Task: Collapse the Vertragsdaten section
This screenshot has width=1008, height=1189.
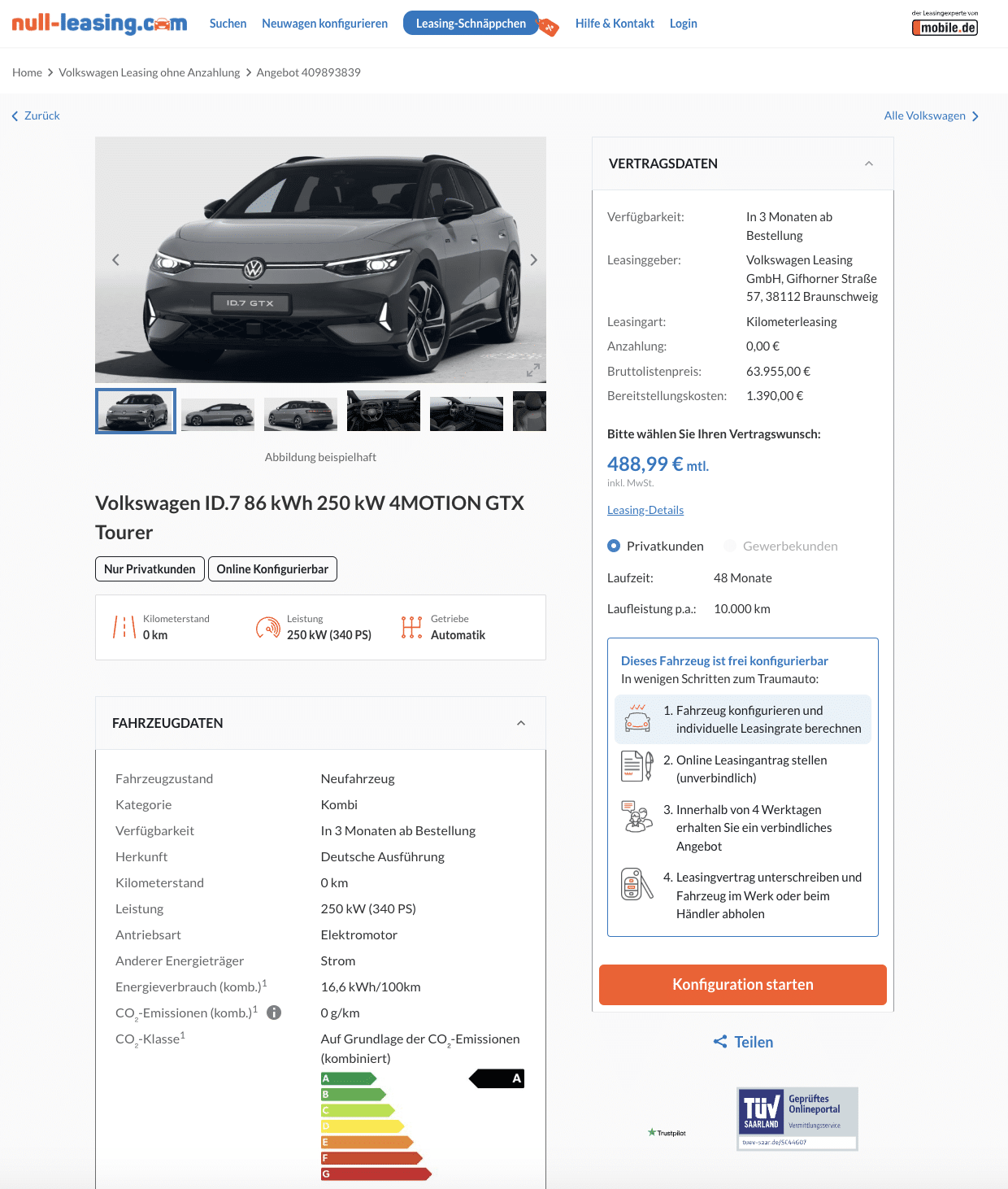Action: [869, 163]
